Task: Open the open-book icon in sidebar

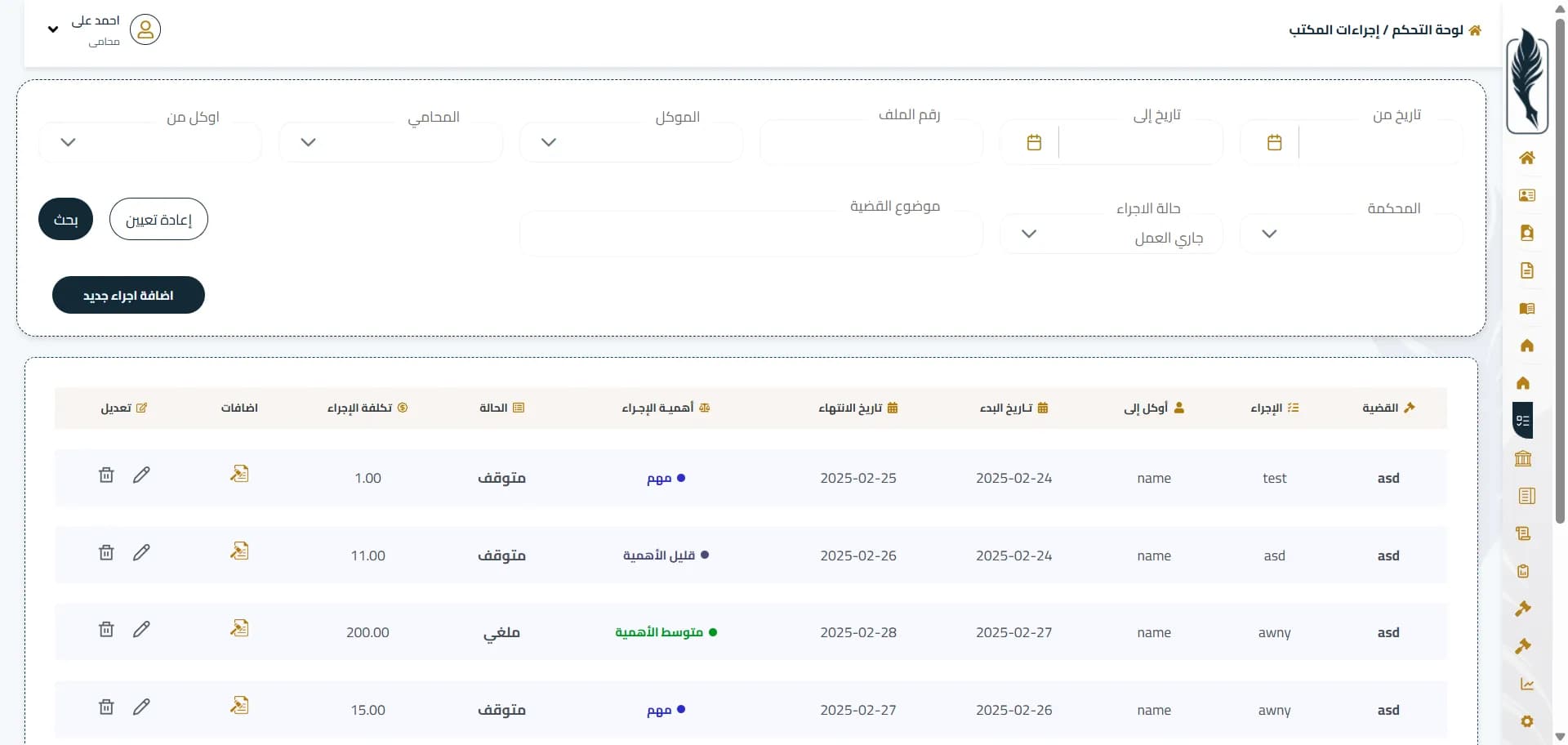Action: (1526, 308)
